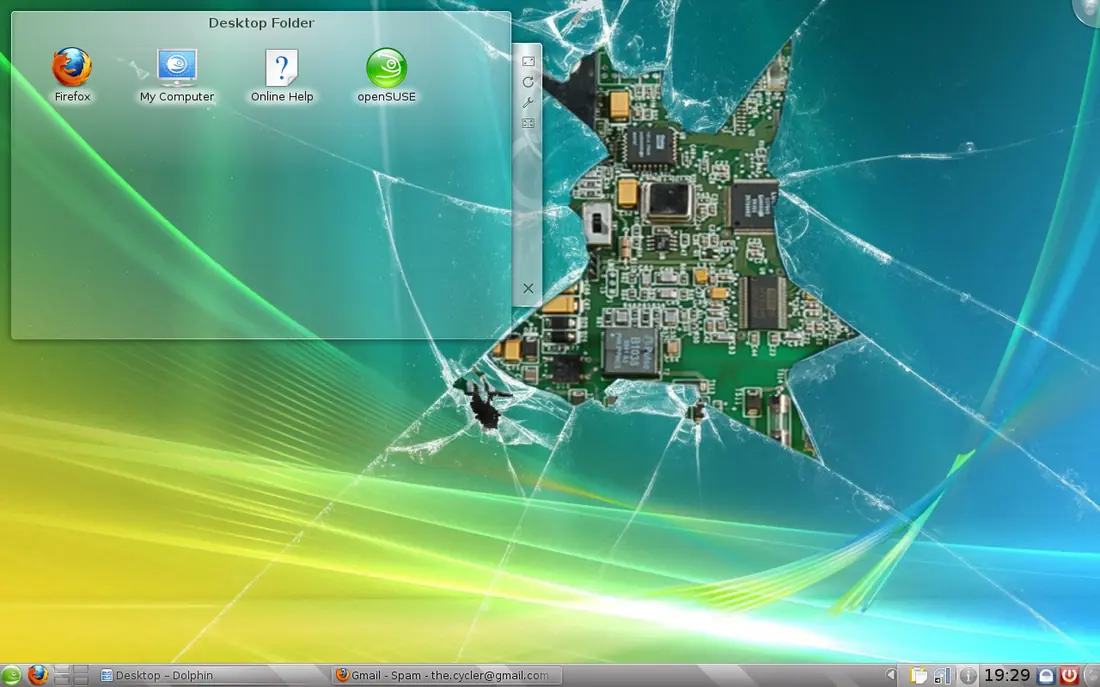Open widget settings via wrench icon
The height and width of the screenshot is (687, 1100).
528,102
